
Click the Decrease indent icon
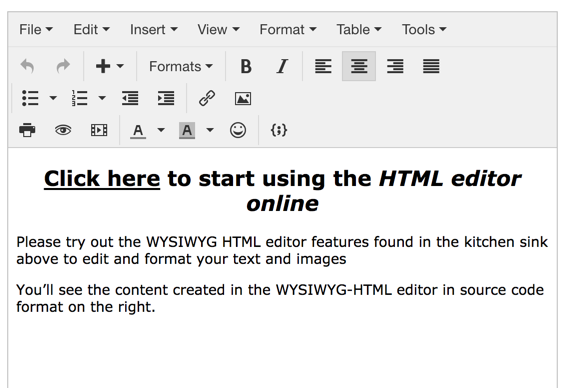tap(130, 98)
